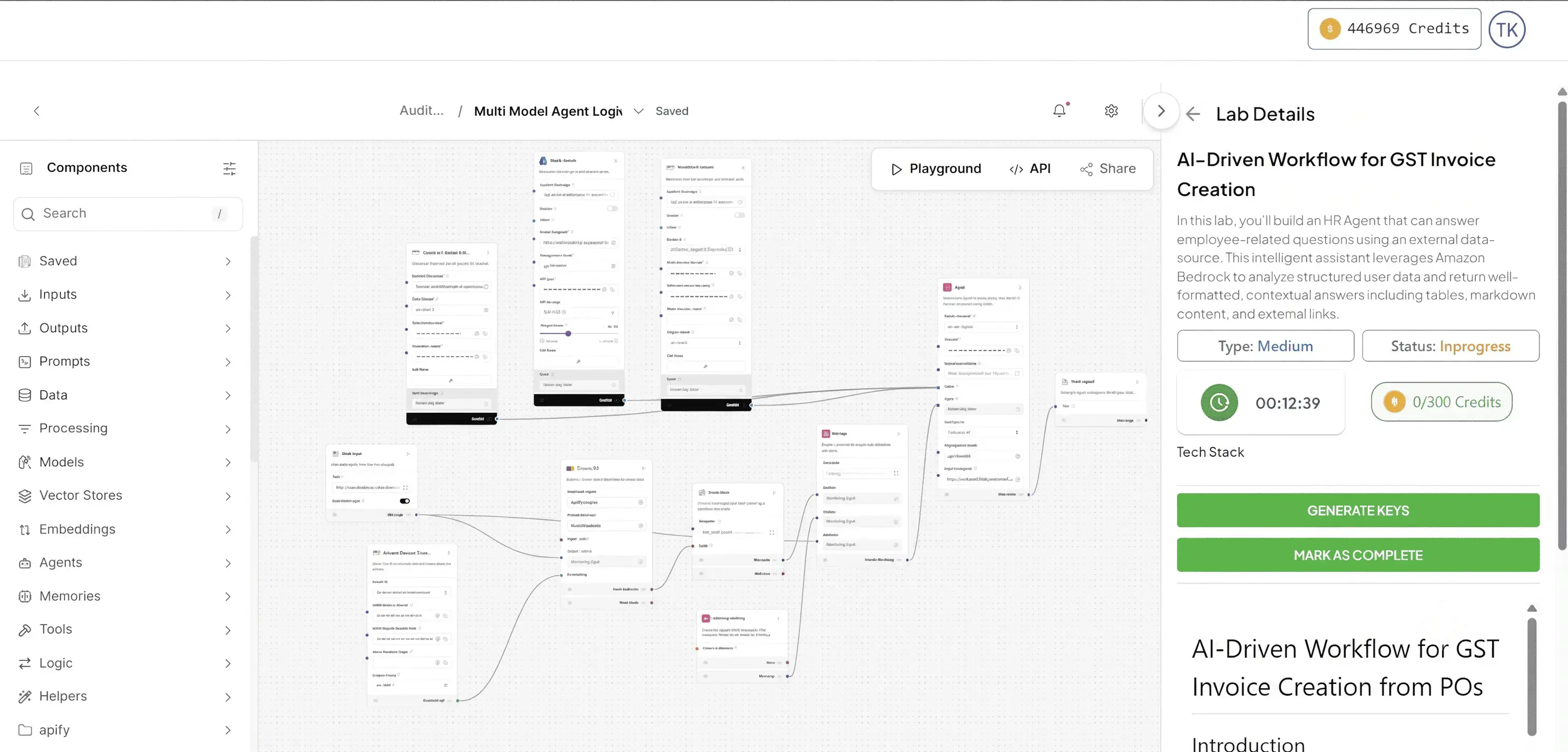
Task: Toggle the switch in the bottom-left input node
Action: tap(405, 501)
